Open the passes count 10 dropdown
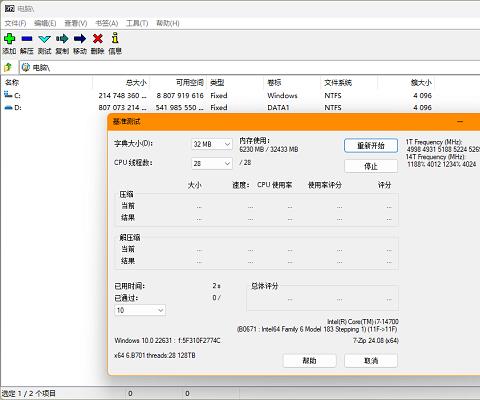The width and height of the screenshot is (480, 400). (x=140, y=310)
